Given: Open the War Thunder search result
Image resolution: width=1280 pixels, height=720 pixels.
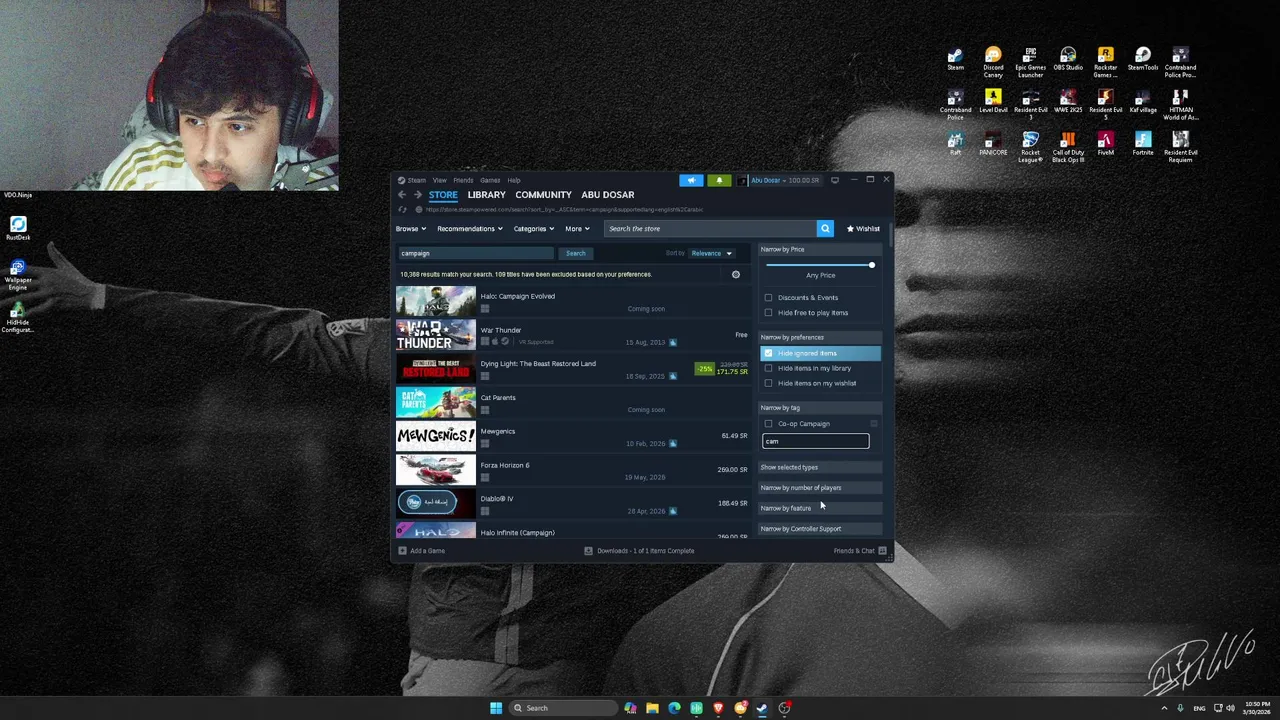Looking at the screenshot, I should point(572,335).
